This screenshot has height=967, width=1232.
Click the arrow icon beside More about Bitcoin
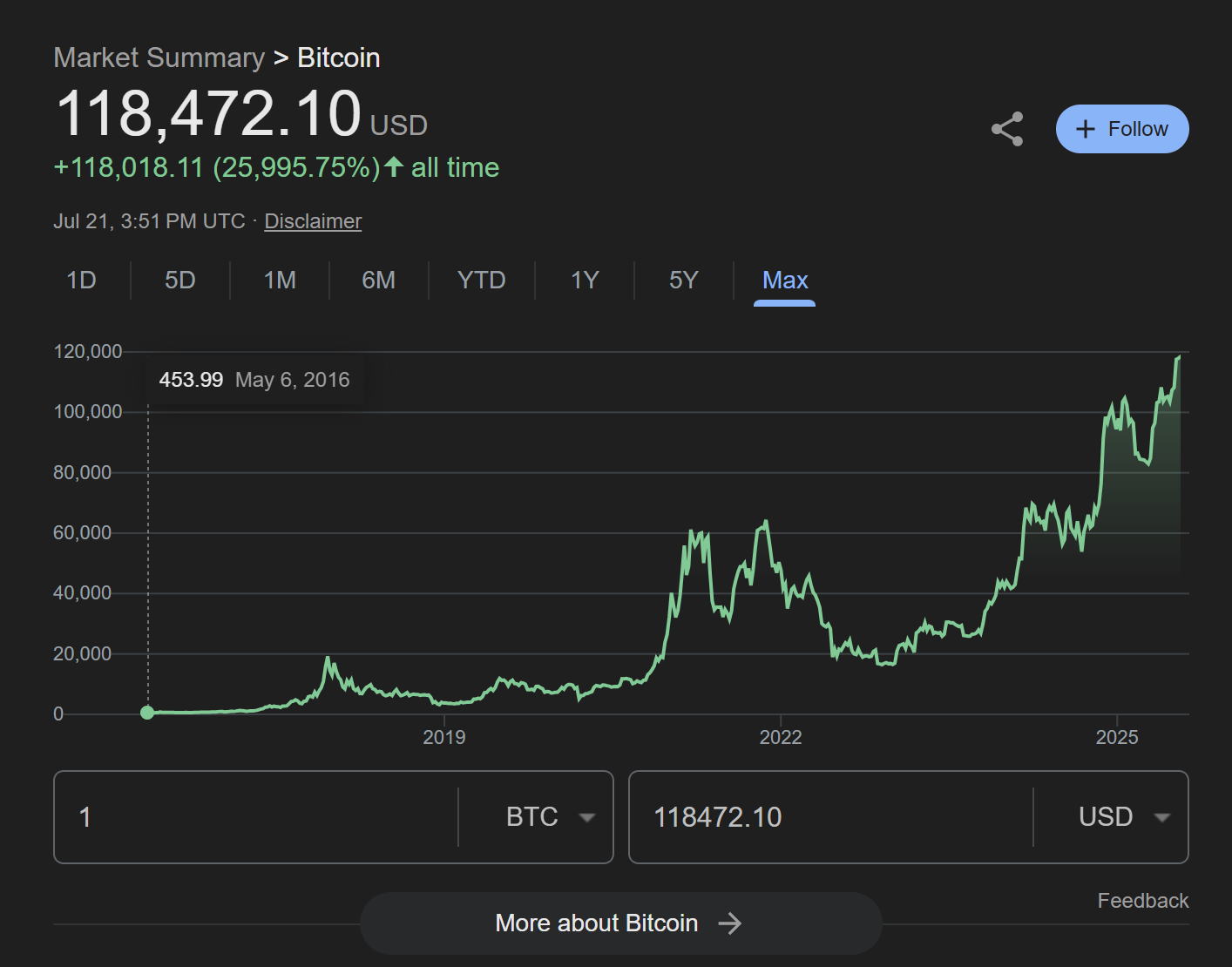tap(730, 923)
